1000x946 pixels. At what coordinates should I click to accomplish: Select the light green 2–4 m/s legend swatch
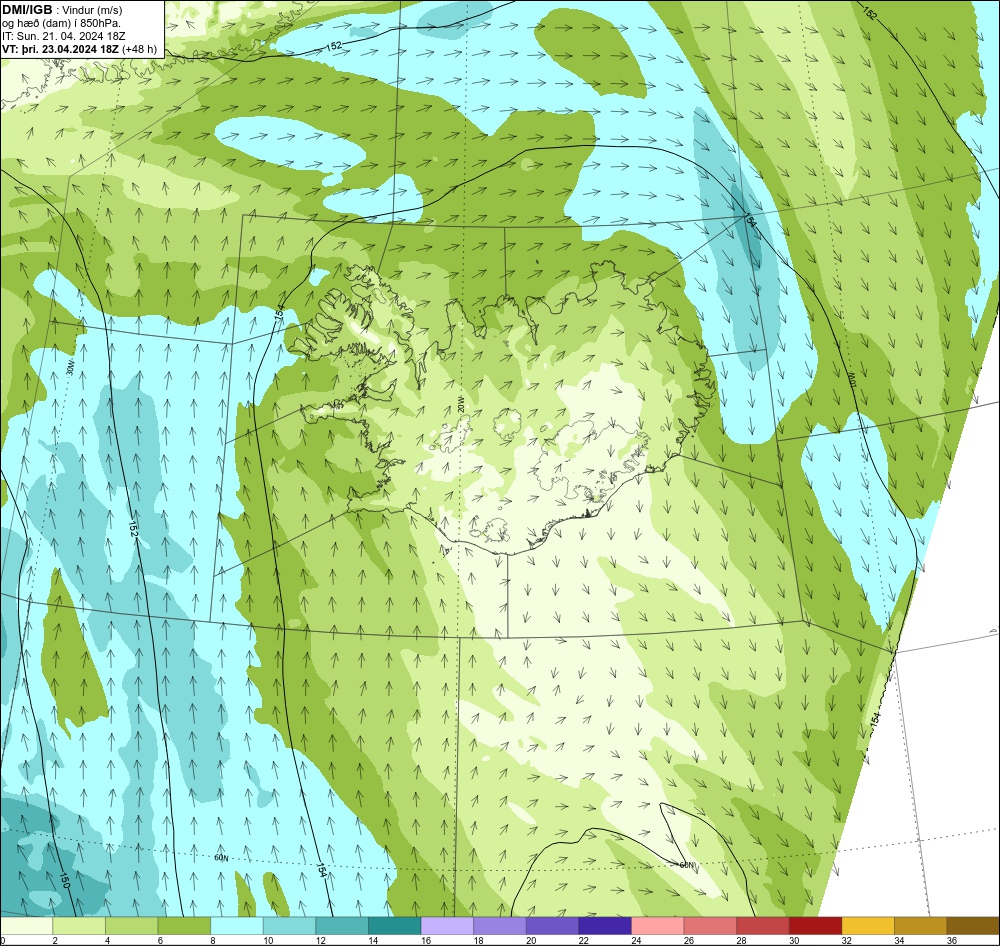click(79, 926)
